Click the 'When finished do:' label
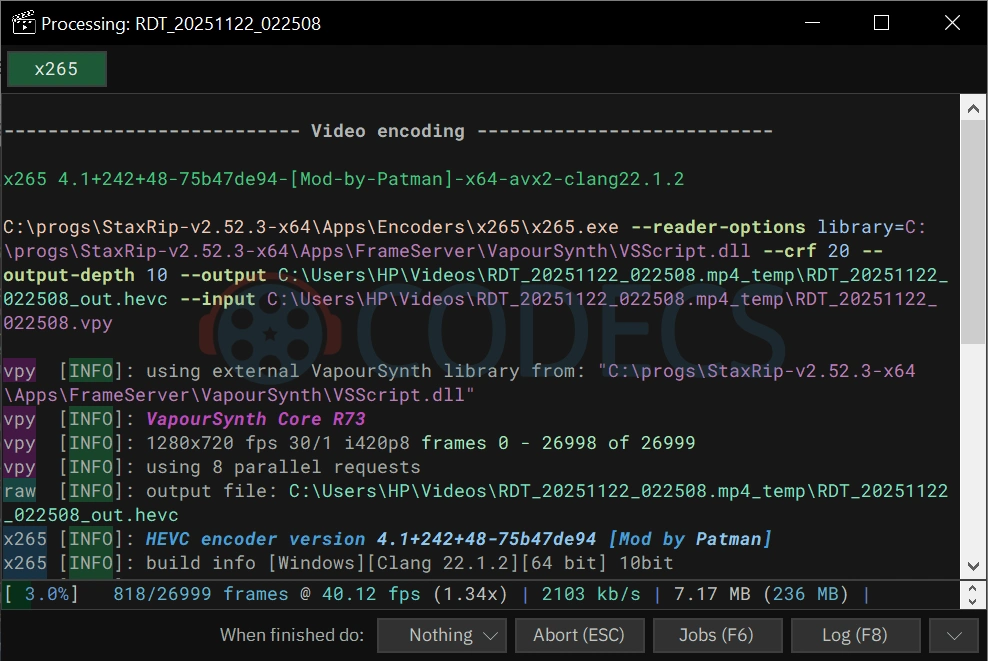988x661 pixels. 292,635
